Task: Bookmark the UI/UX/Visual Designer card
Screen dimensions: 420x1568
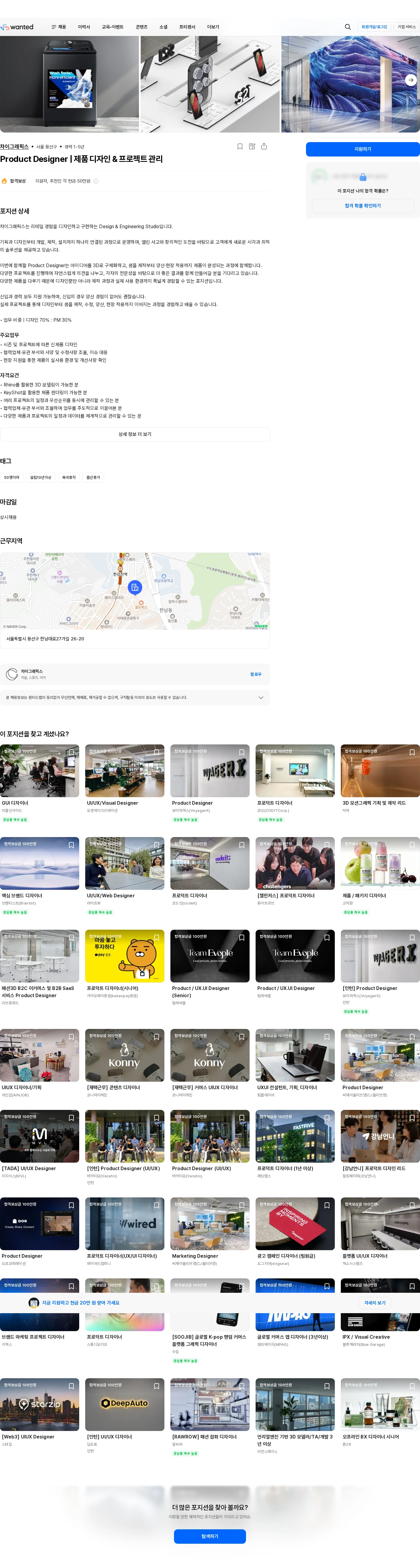Action: click(156, 752)
